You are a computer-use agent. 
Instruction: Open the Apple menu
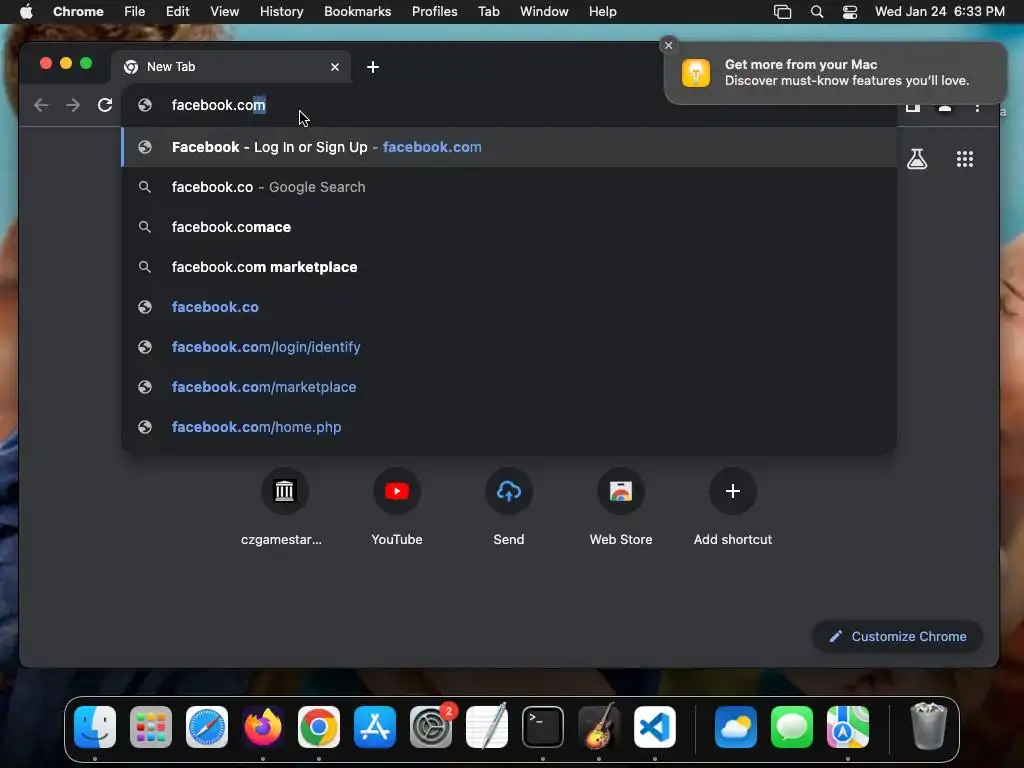click(26, 12)
